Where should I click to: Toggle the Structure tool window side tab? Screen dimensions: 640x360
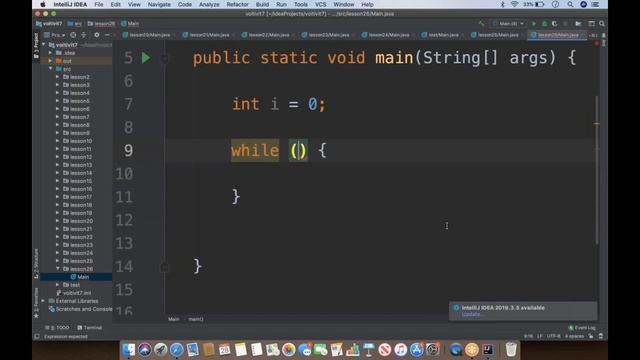(x=36, y=264)
